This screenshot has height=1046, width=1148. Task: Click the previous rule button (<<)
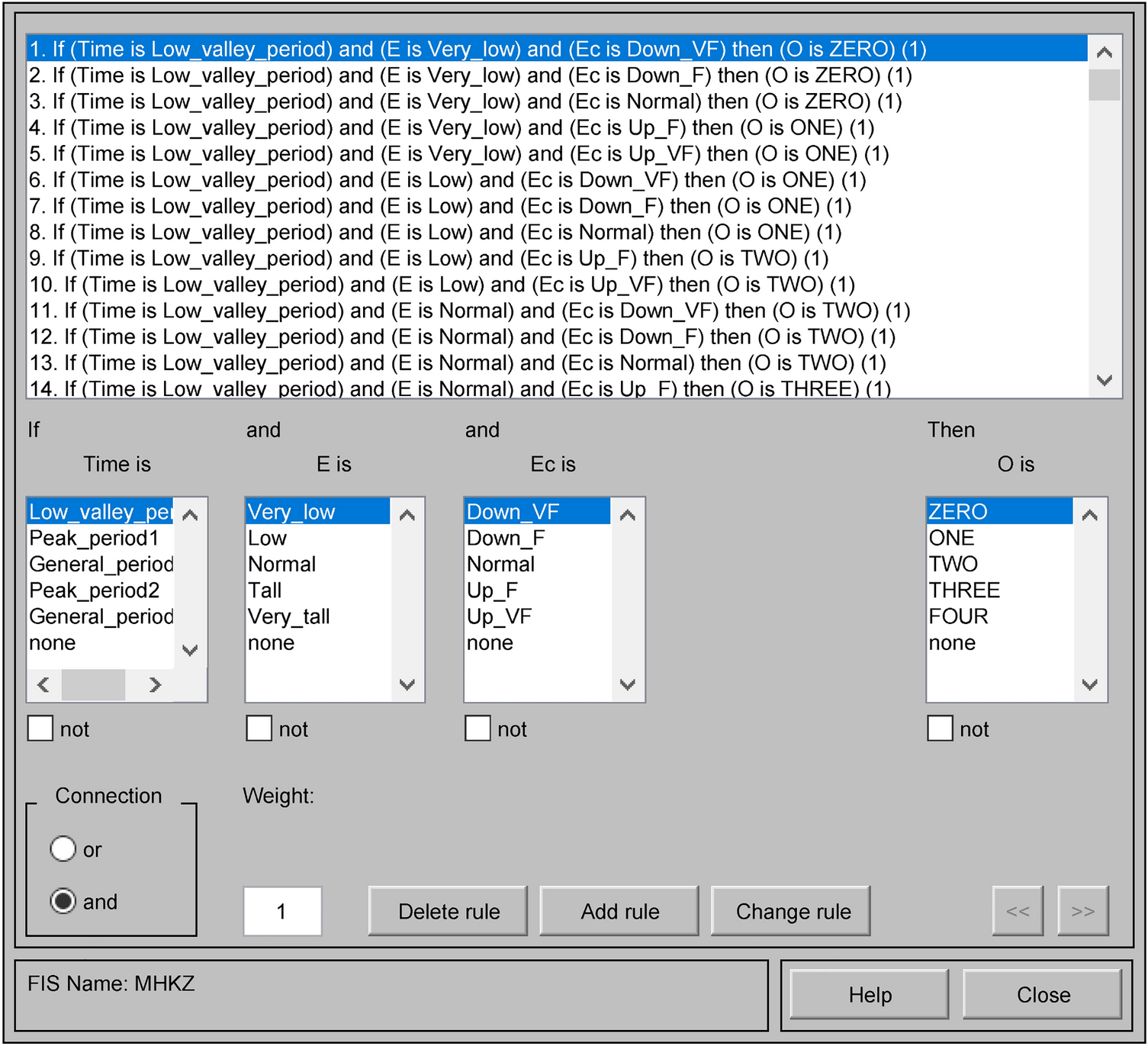coord(1017,911)
